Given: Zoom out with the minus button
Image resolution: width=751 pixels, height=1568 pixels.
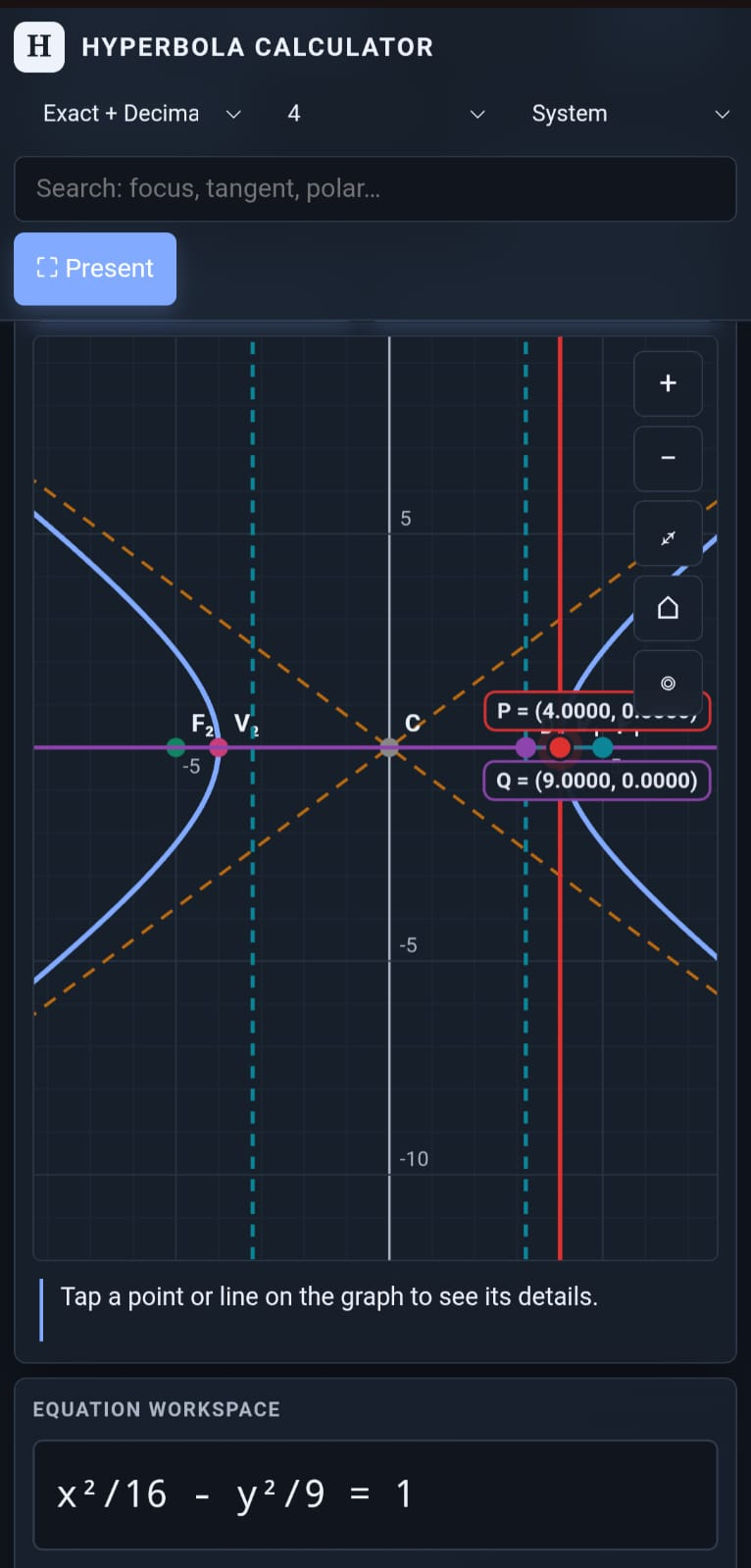Looking at the screenshot, I should [668, 458].
